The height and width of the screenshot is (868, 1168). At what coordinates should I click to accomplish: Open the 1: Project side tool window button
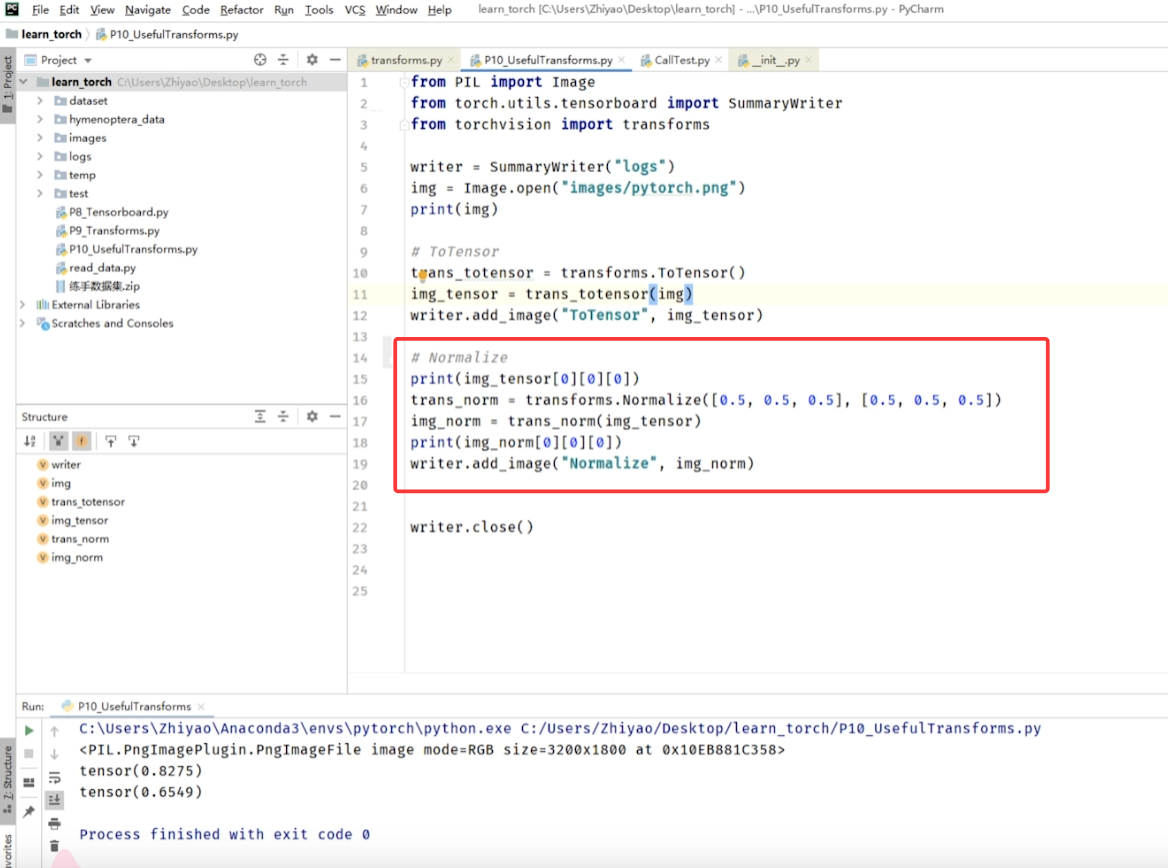[7, 86]
